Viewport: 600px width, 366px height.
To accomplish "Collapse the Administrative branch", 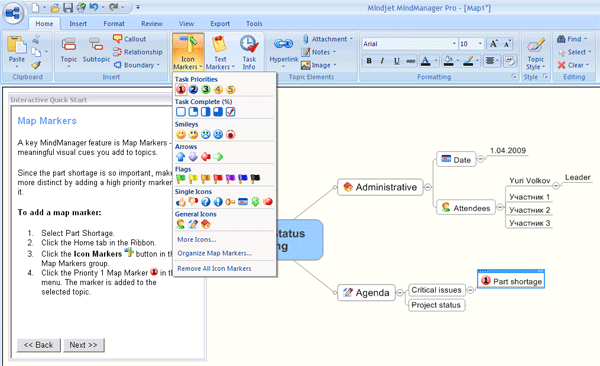I will pos(428,187).
